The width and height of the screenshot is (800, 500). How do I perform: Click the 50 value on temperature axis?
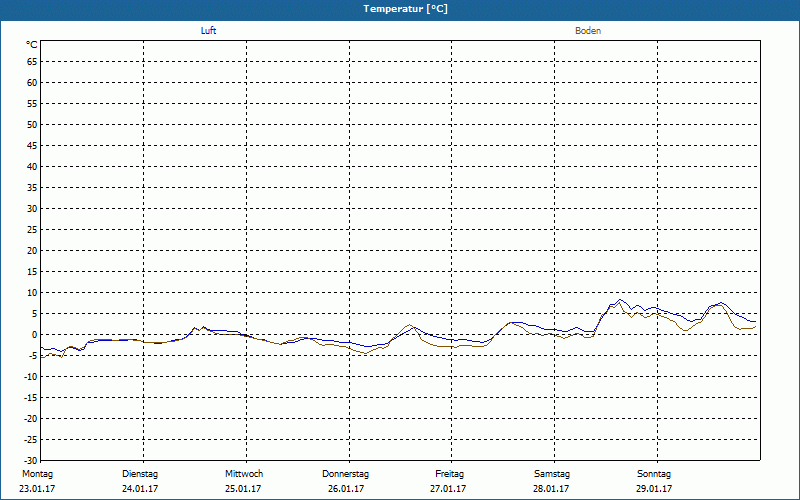tap(32, 124)
